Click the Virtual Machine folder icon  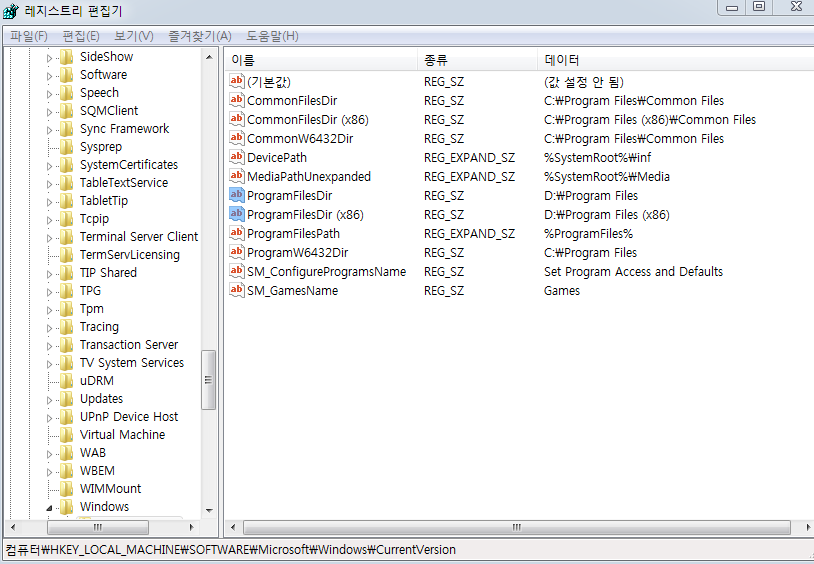66,435
